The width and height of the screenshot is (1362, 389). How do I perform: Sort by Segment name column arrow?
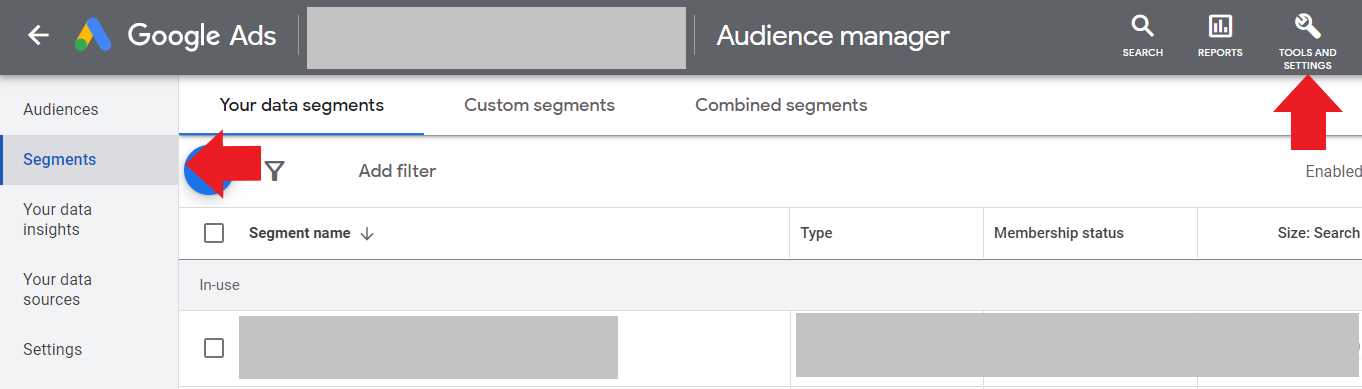pos(367,233)
